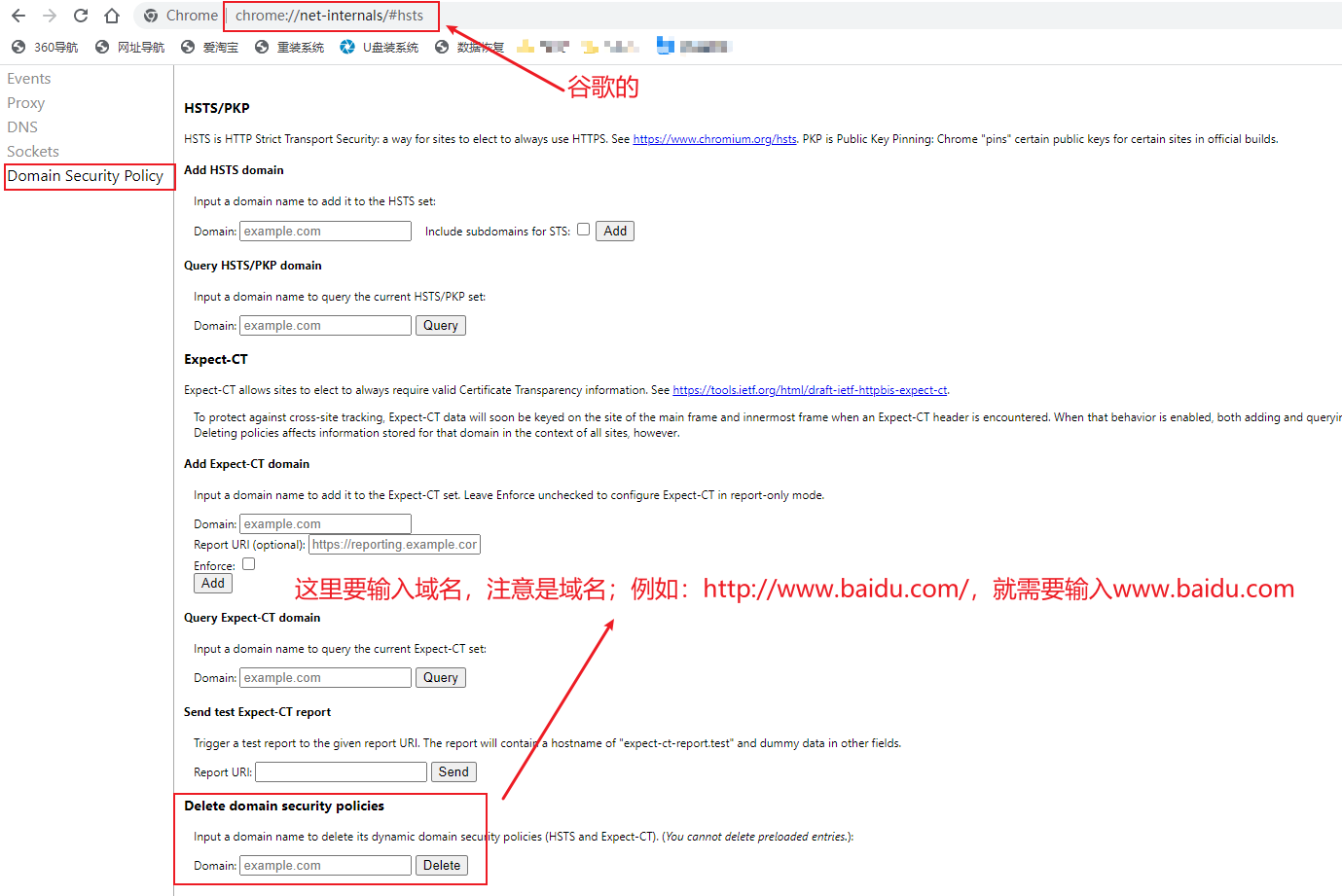Toggle Include subdomains for STS checkbox
1342x896 pixels.
tap(583, 230)
